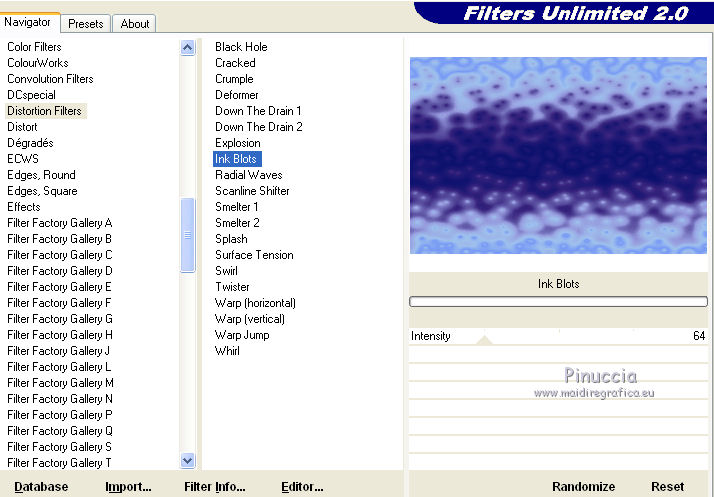
Task: Select Filter Factory Gallery S
Action: pos(59,447)
